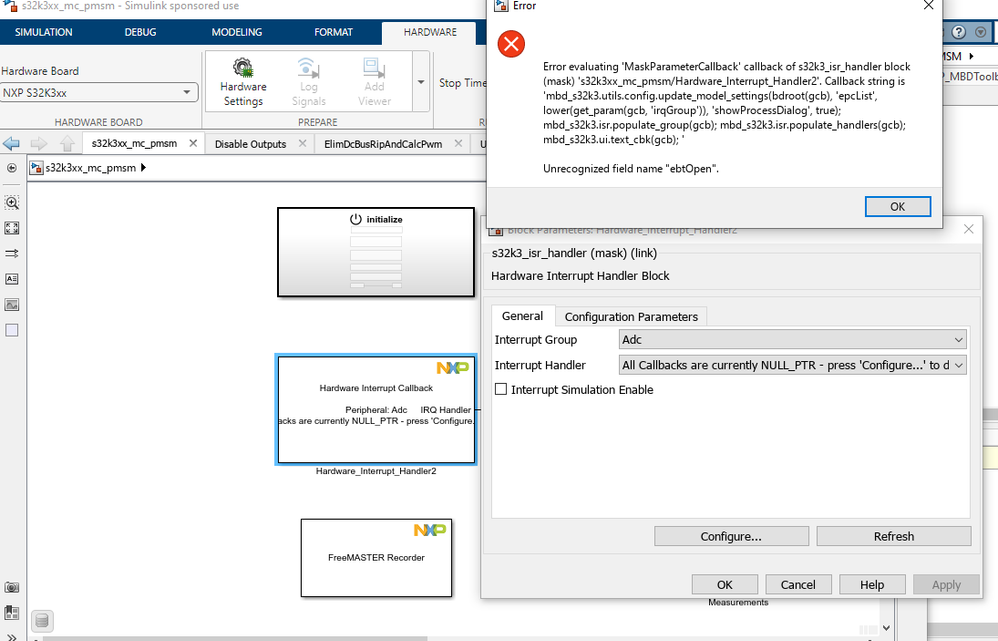Click the forward navigation arrow
998x641 pixels.
tap(39, 143)
